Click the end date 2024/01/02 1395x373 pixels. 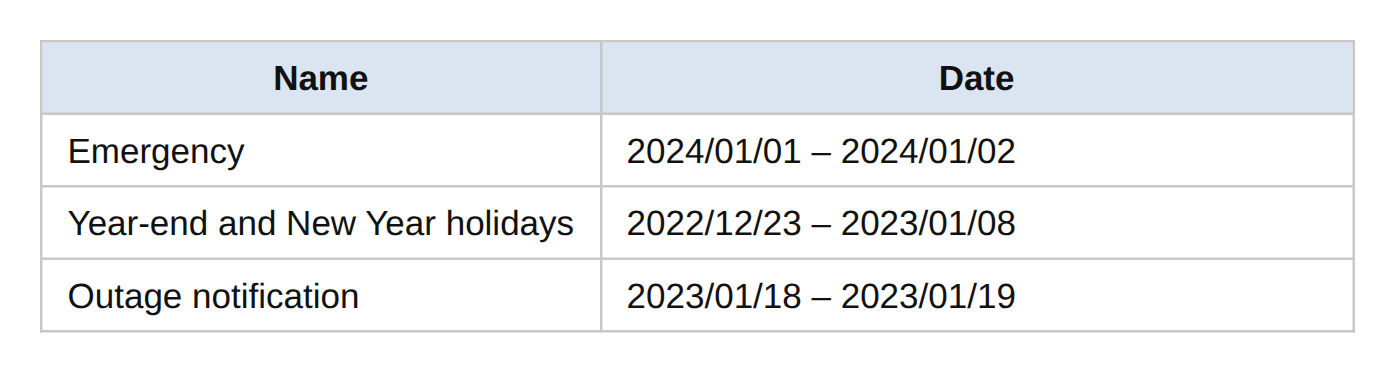point(928,151)
